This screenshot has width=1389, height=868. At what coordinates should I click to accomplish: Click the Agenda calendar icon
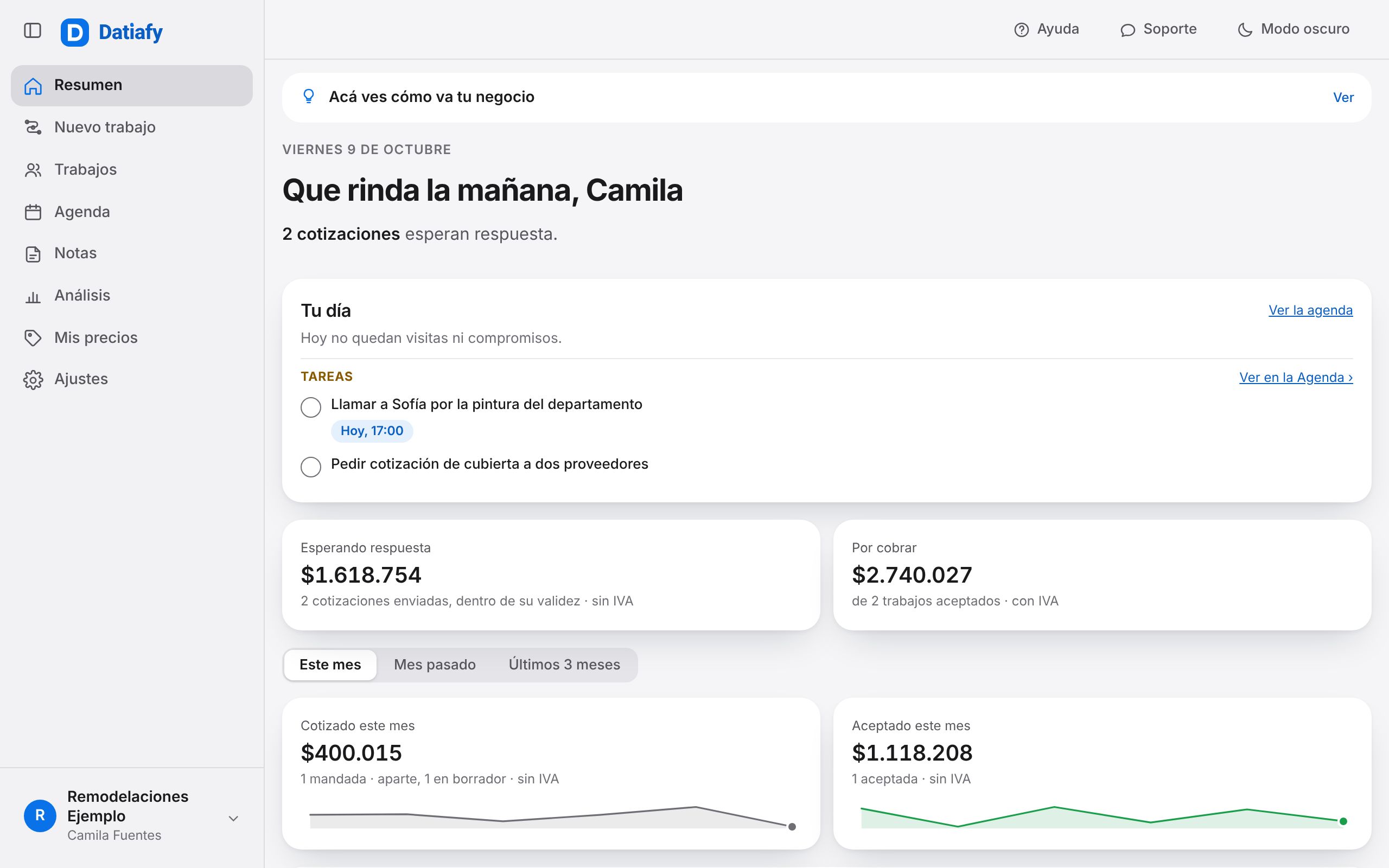point(33,212)
